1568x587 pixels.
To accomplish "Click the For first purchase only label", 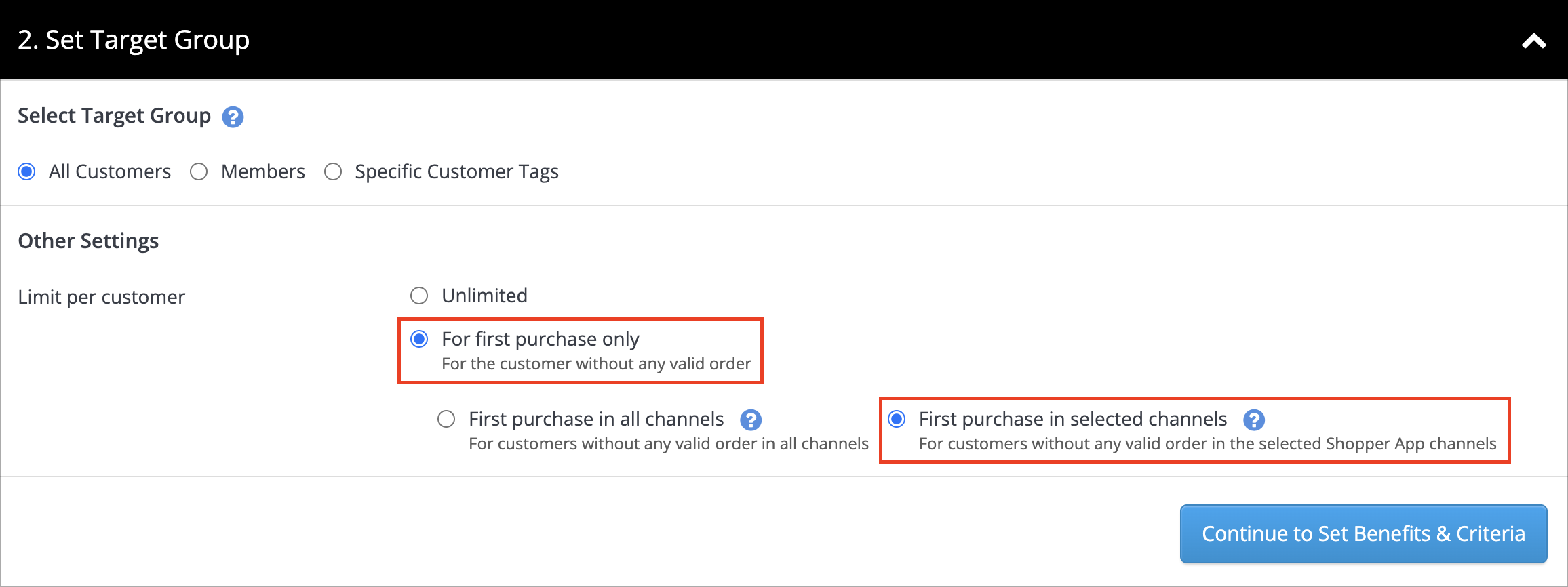I will tap(541, 339).
